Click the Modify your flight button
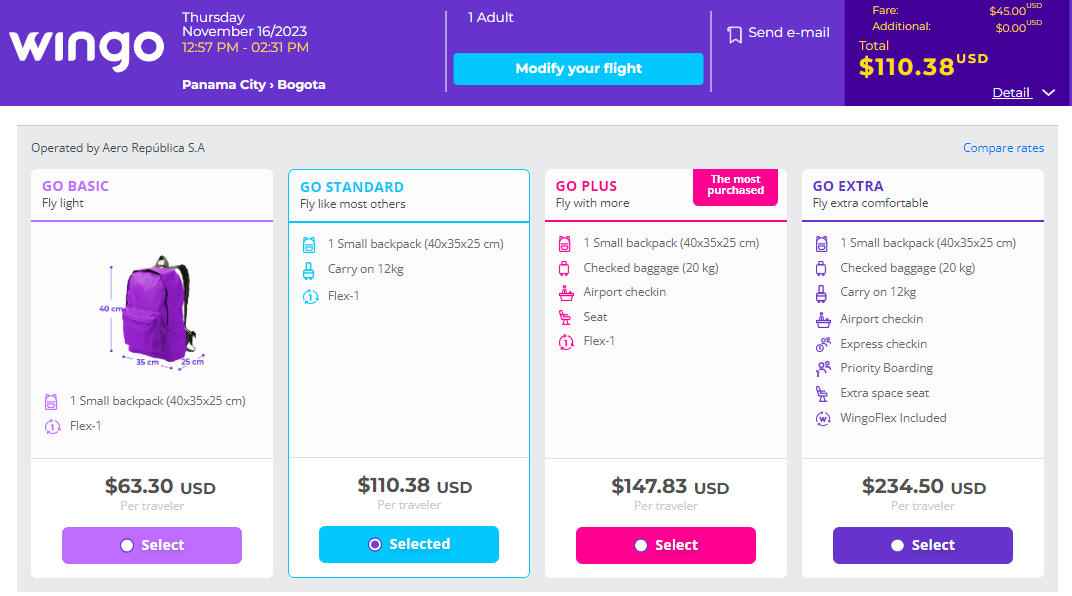This screenshot has height=596, width=1072. 578,69
